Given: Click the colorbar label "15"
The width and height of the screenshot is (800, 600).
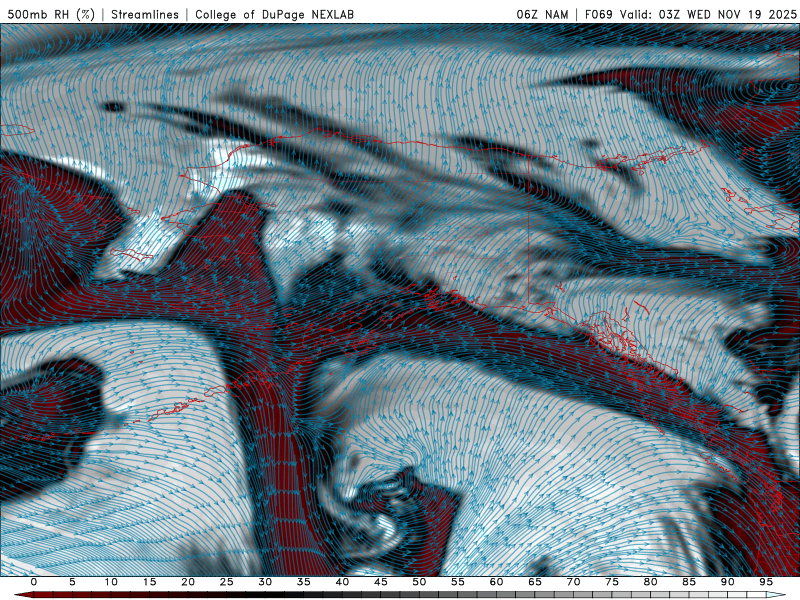Looking at the screenshot, I should 149,582.
